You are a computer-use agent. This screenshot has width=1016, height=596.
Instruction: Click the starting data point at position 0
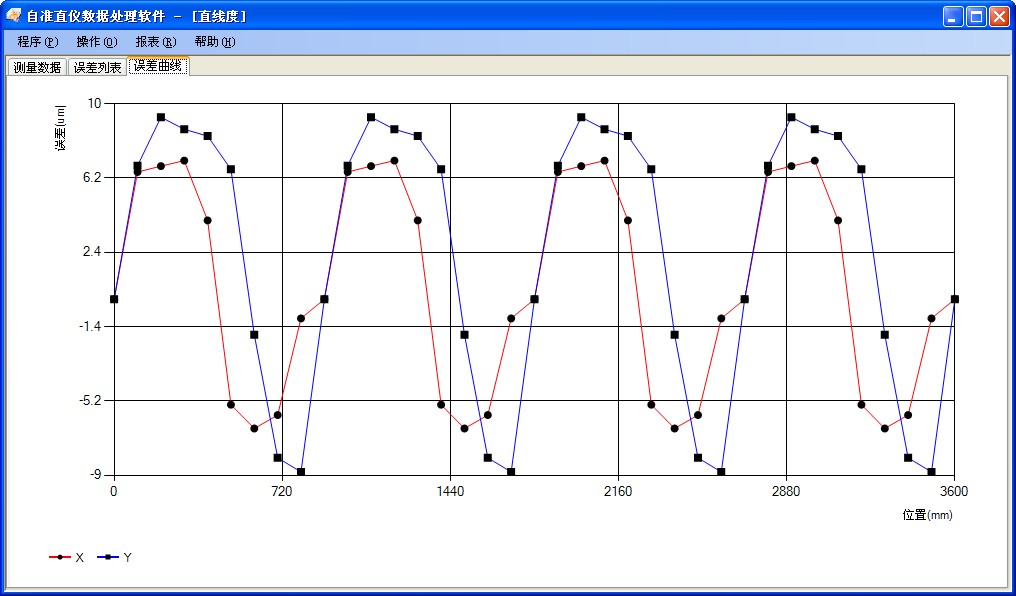tap(114, 299)
